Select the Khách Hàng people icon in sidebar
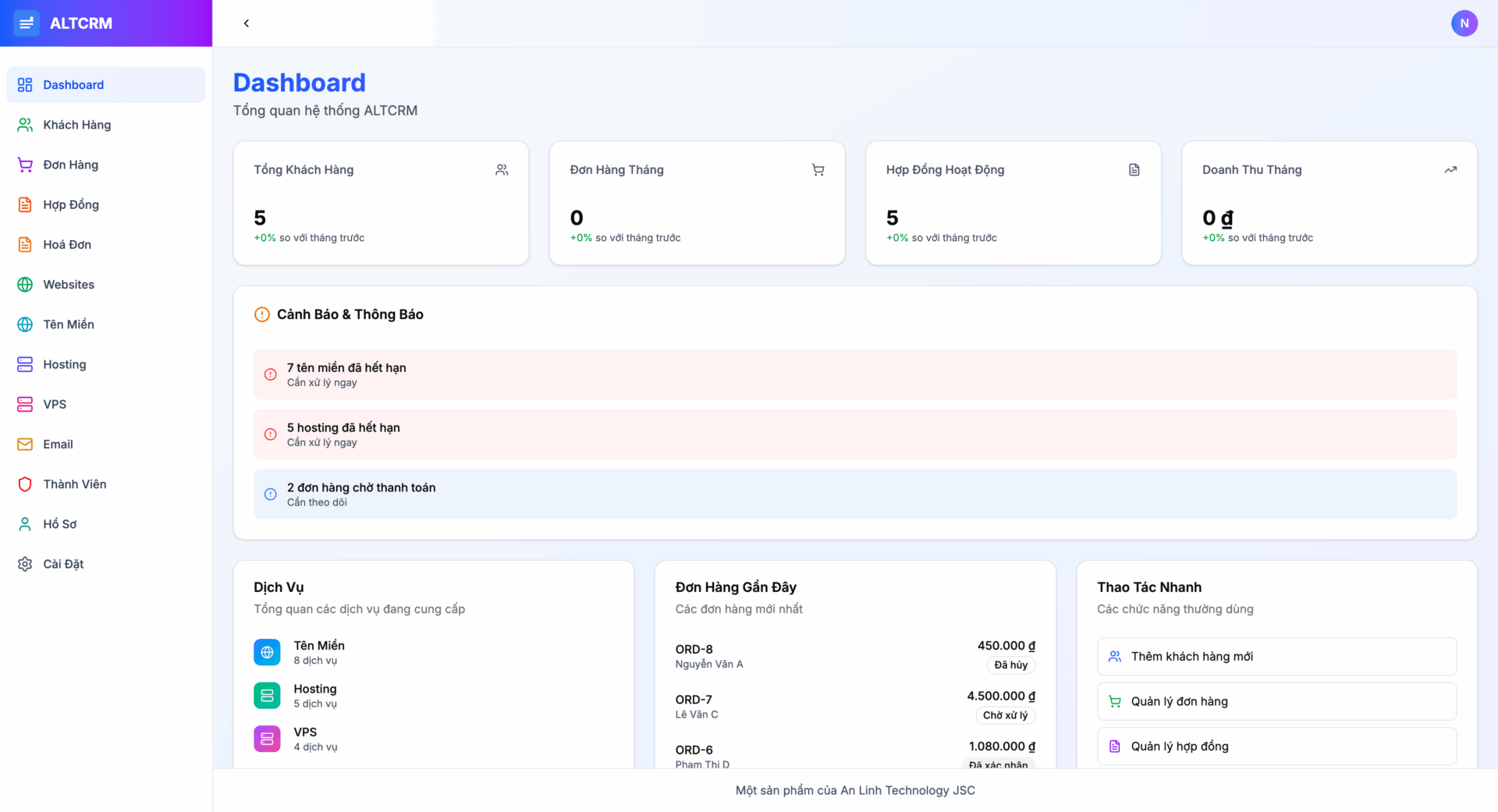1498x812 pixels. coord(24,124)
